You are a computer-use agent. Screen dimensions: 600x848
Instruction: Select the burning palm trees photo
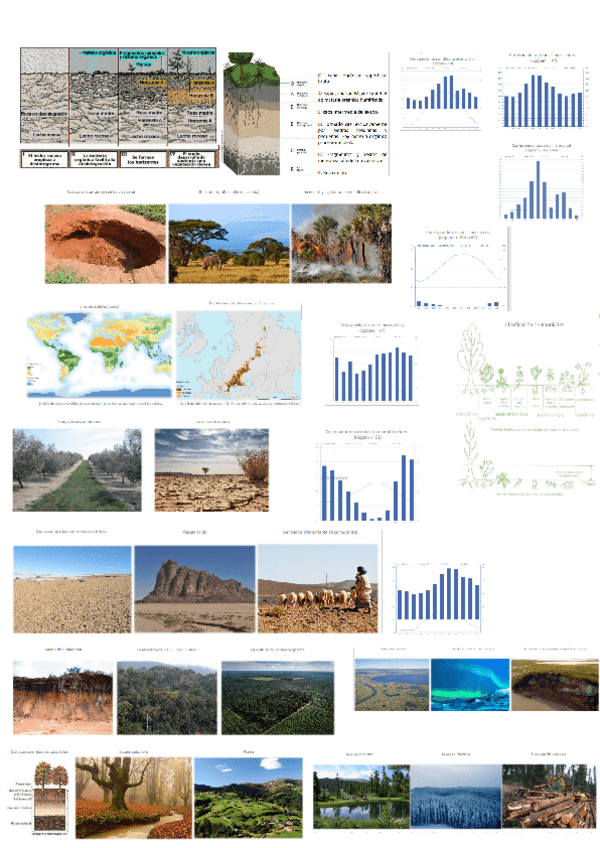tap(341, 243)
